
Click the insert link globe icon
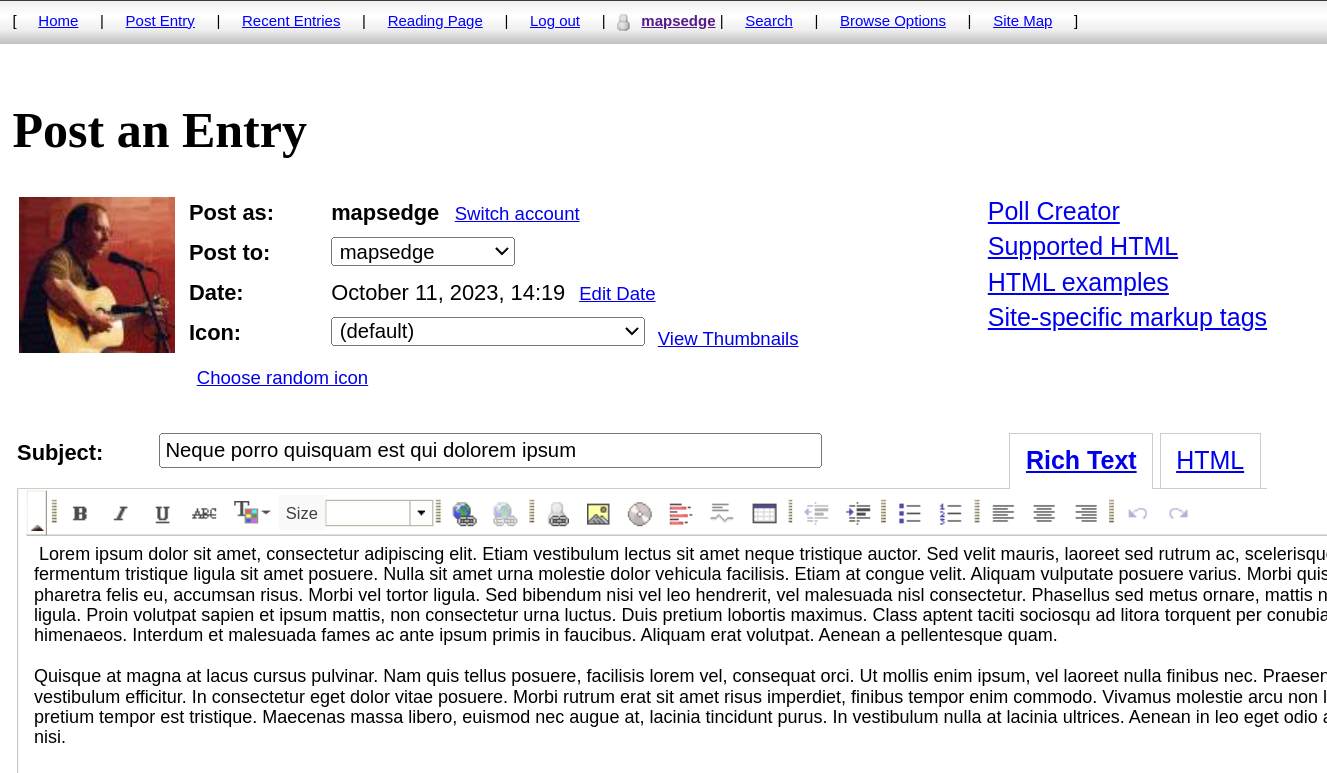pos(464,514)
